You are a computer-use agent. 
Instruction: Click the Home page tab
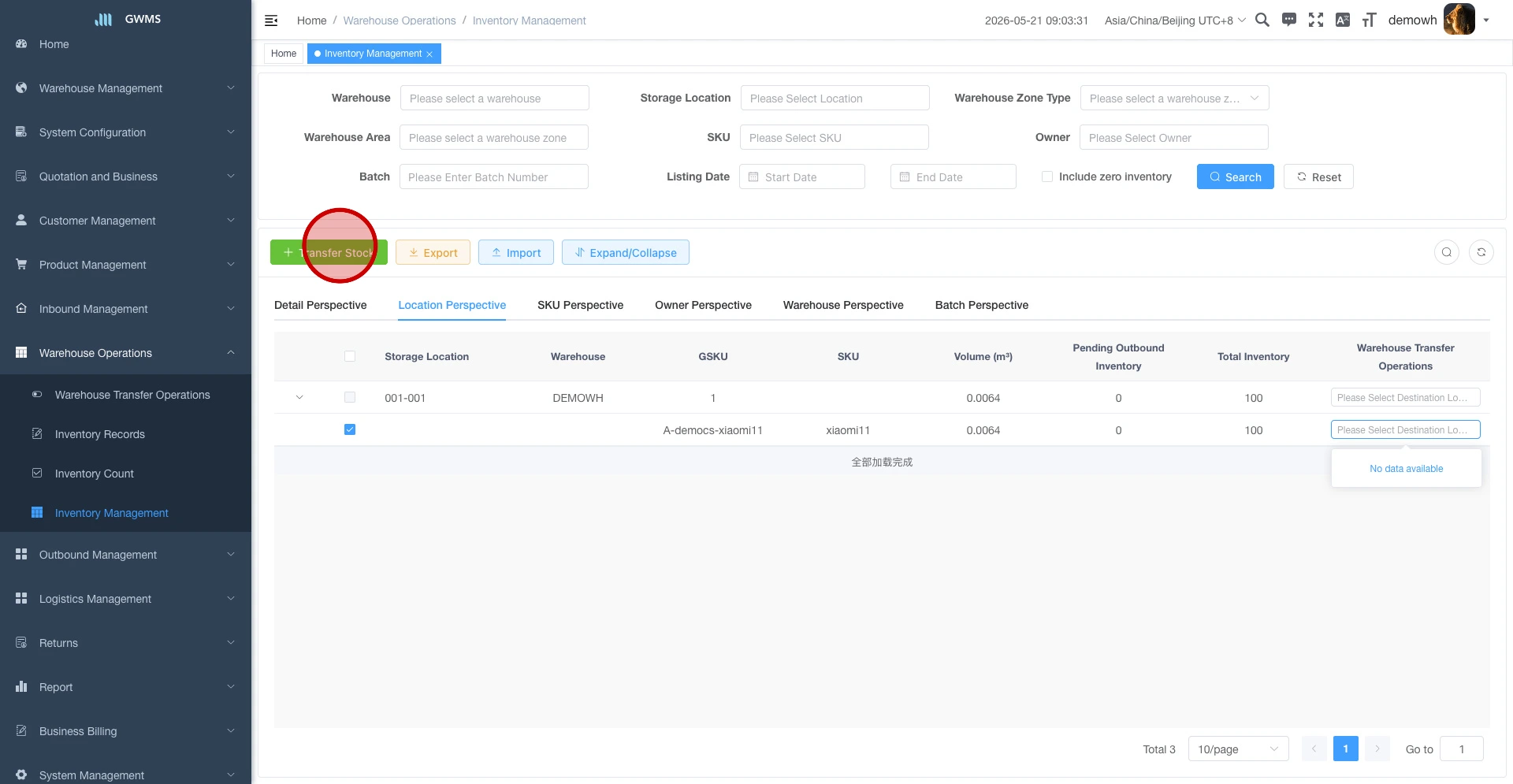(284, 54)
